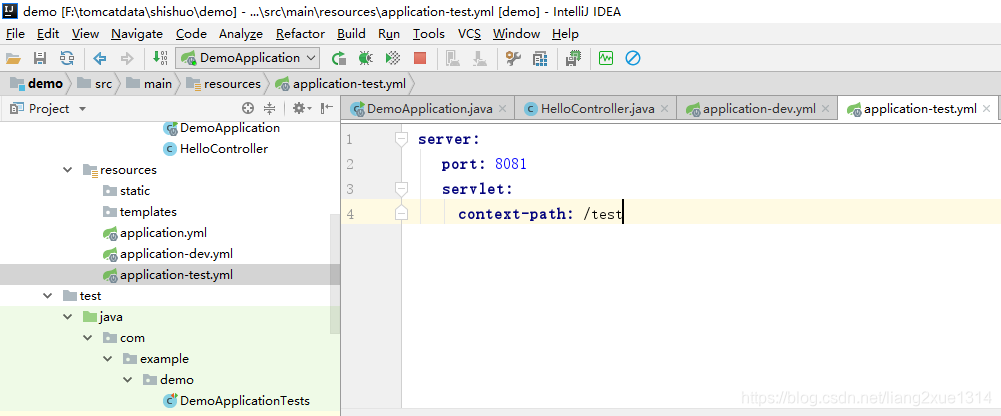Select DemoApplicationTests in project tree
Viewport: 1001px width, 416px height.
point(236,401)
